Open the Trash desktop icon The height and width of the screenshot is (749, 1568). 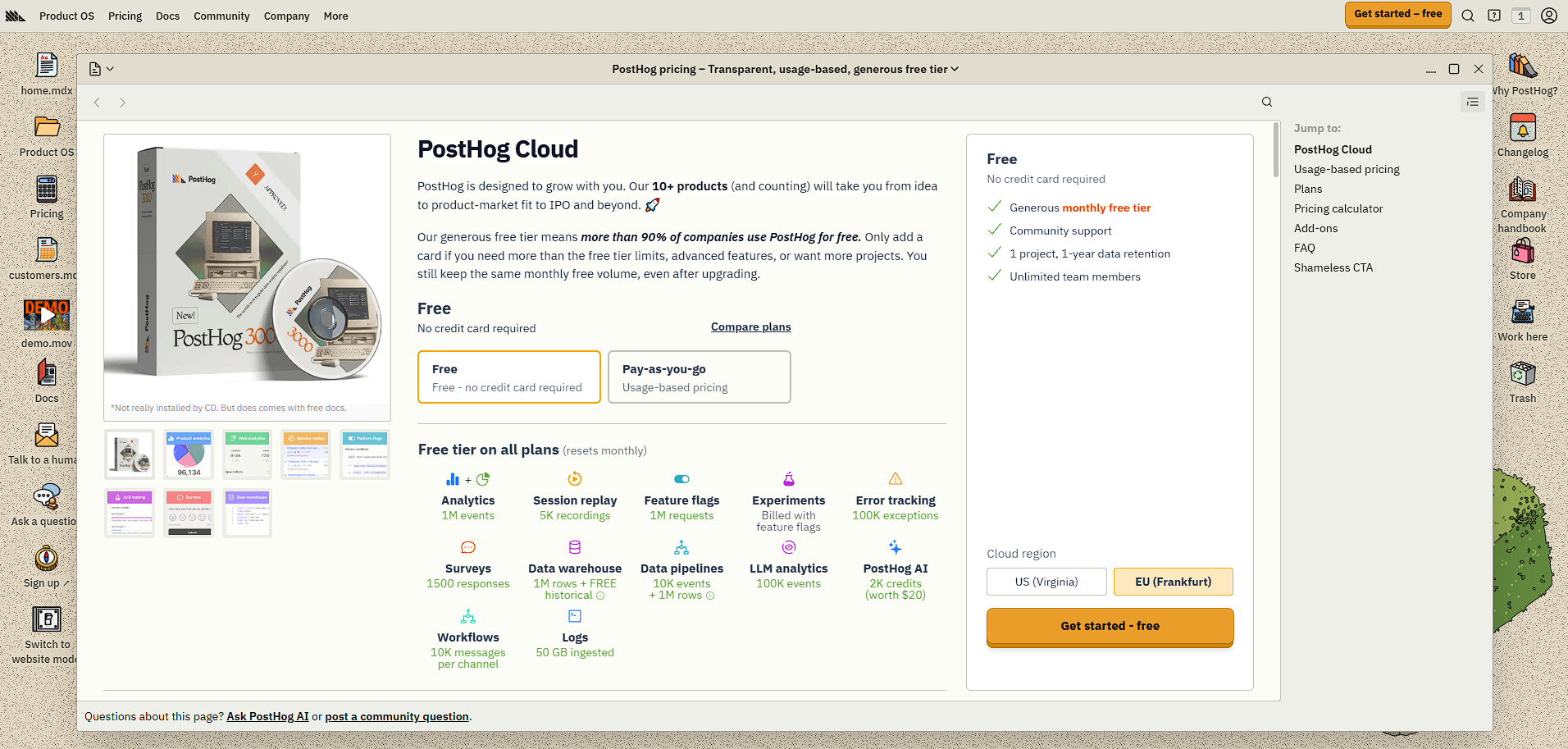[x=1522, y=382]
